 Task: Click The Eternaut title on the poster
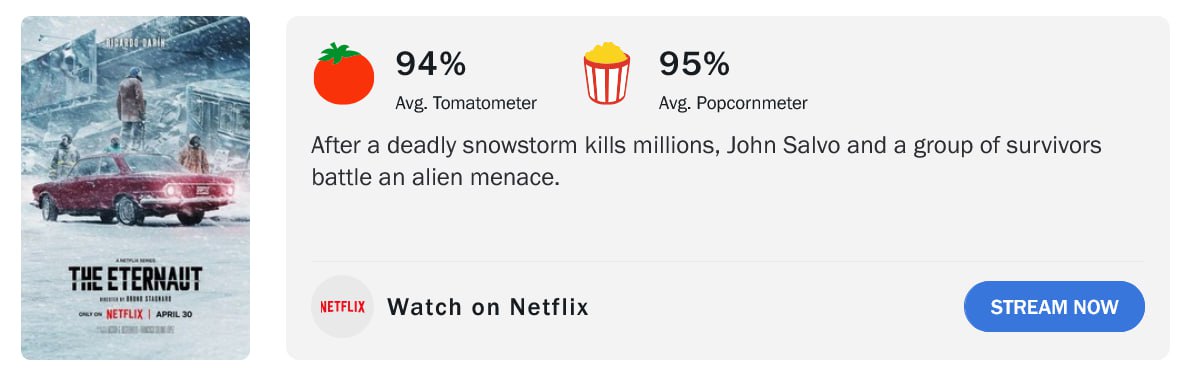pos(135,279)
